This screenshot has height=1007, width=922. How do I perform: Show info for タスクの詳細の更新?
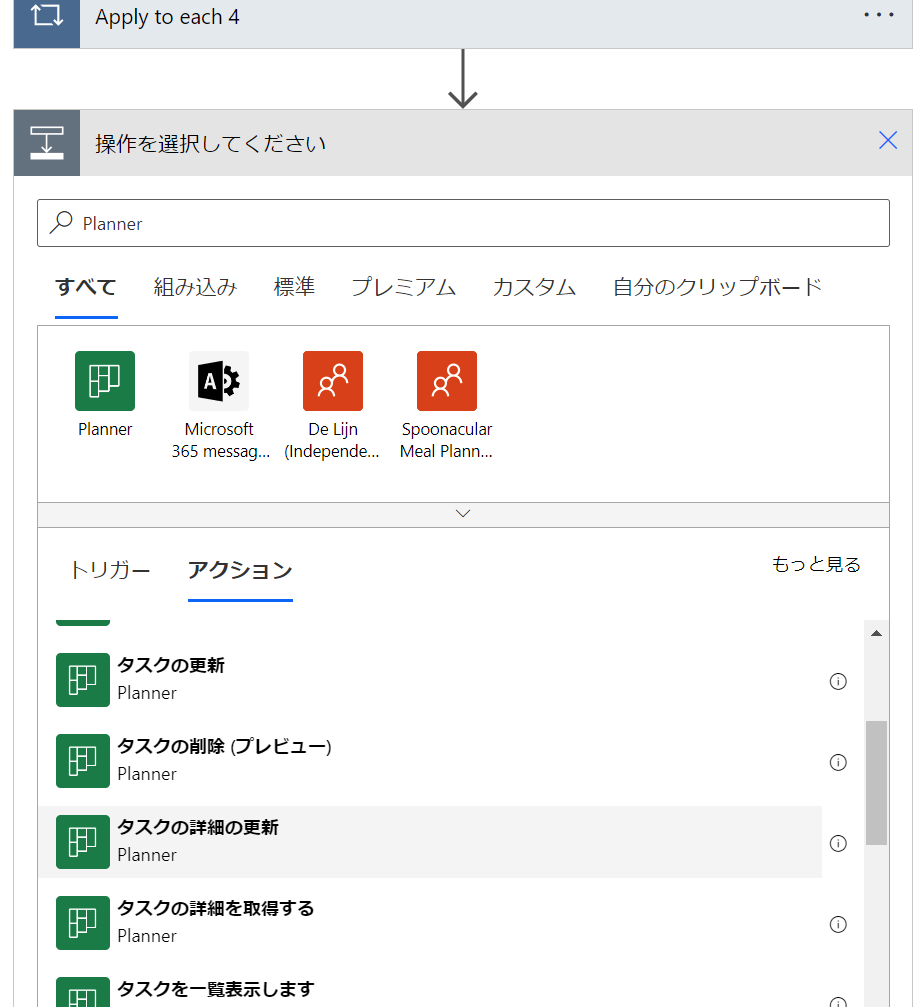pyautogui.click(x=838, y=843)
